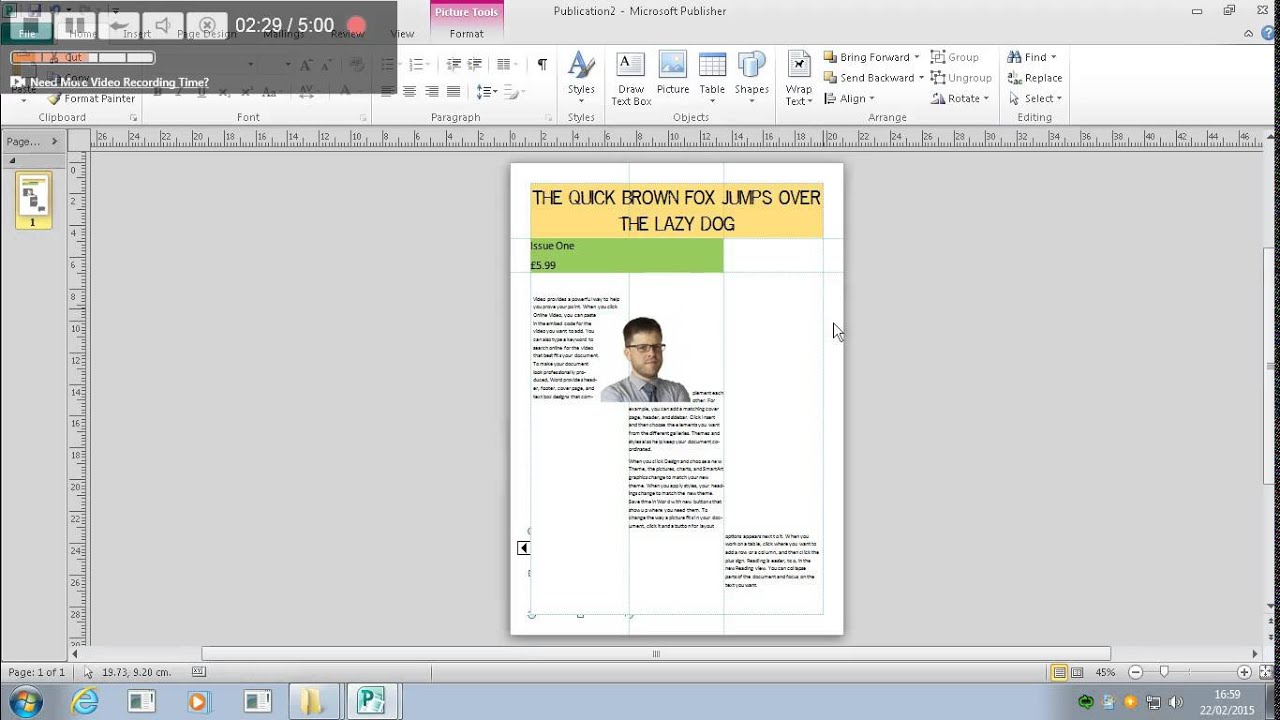Click the text box overflow arrow on page
Viewport: 1280px width, 720px height.
[x=523, y=547]
